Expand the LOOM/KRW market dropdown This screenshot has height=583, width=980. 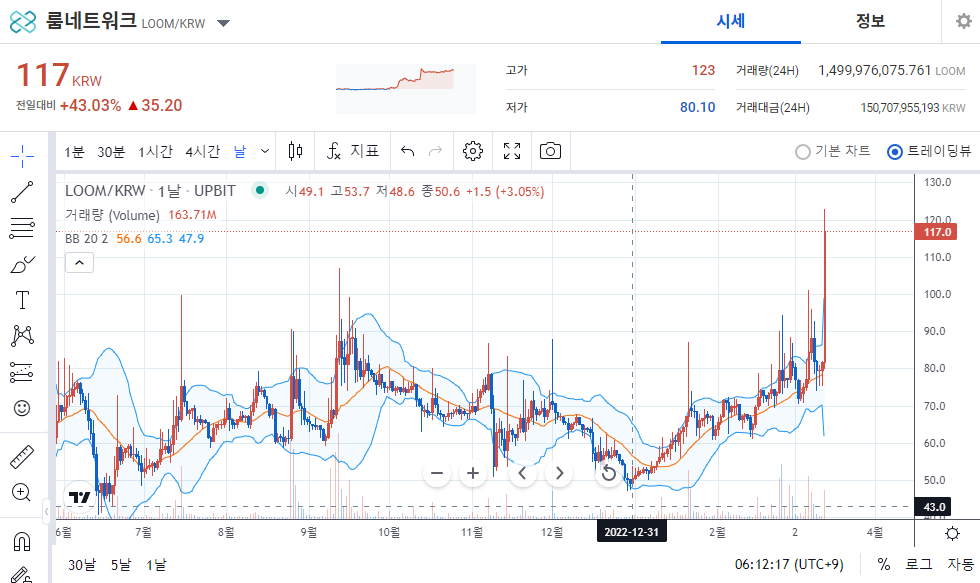coord(223,24)
